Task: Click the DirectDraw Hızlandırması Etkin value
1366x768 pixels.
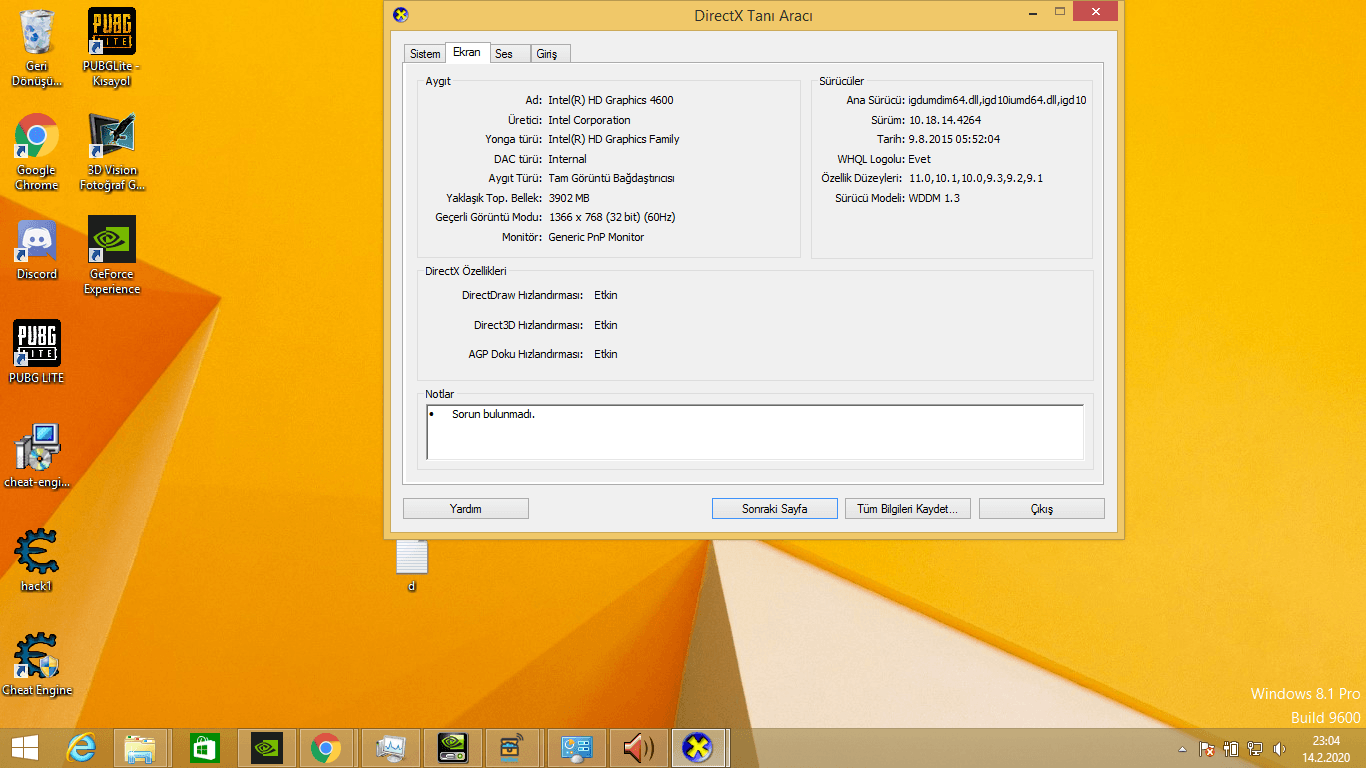Action: click(606, 295)
